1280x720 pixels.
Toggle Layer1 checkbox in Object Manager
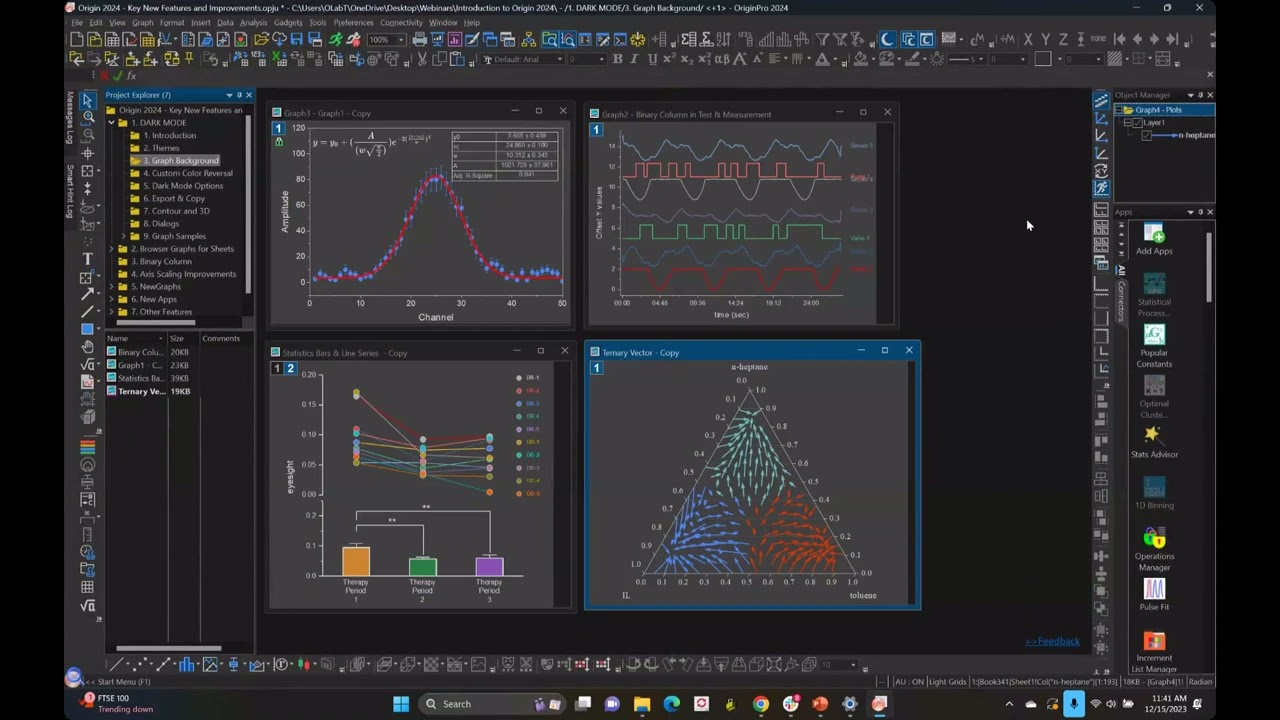coord(1136,122)
